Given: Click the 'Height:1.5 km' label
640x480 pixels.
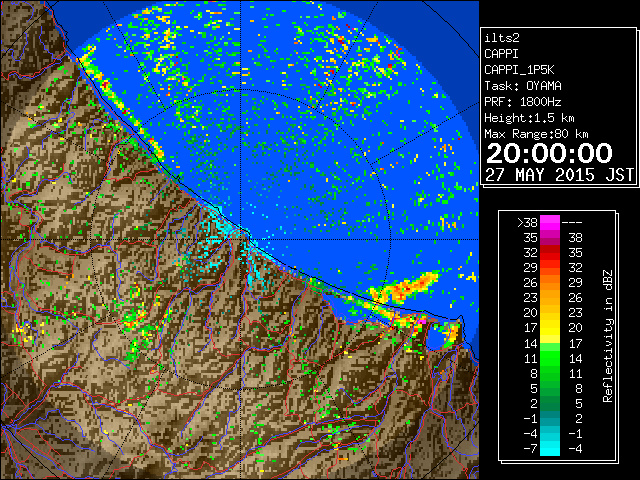Looking at the screenshot, I should pos(529,118).
